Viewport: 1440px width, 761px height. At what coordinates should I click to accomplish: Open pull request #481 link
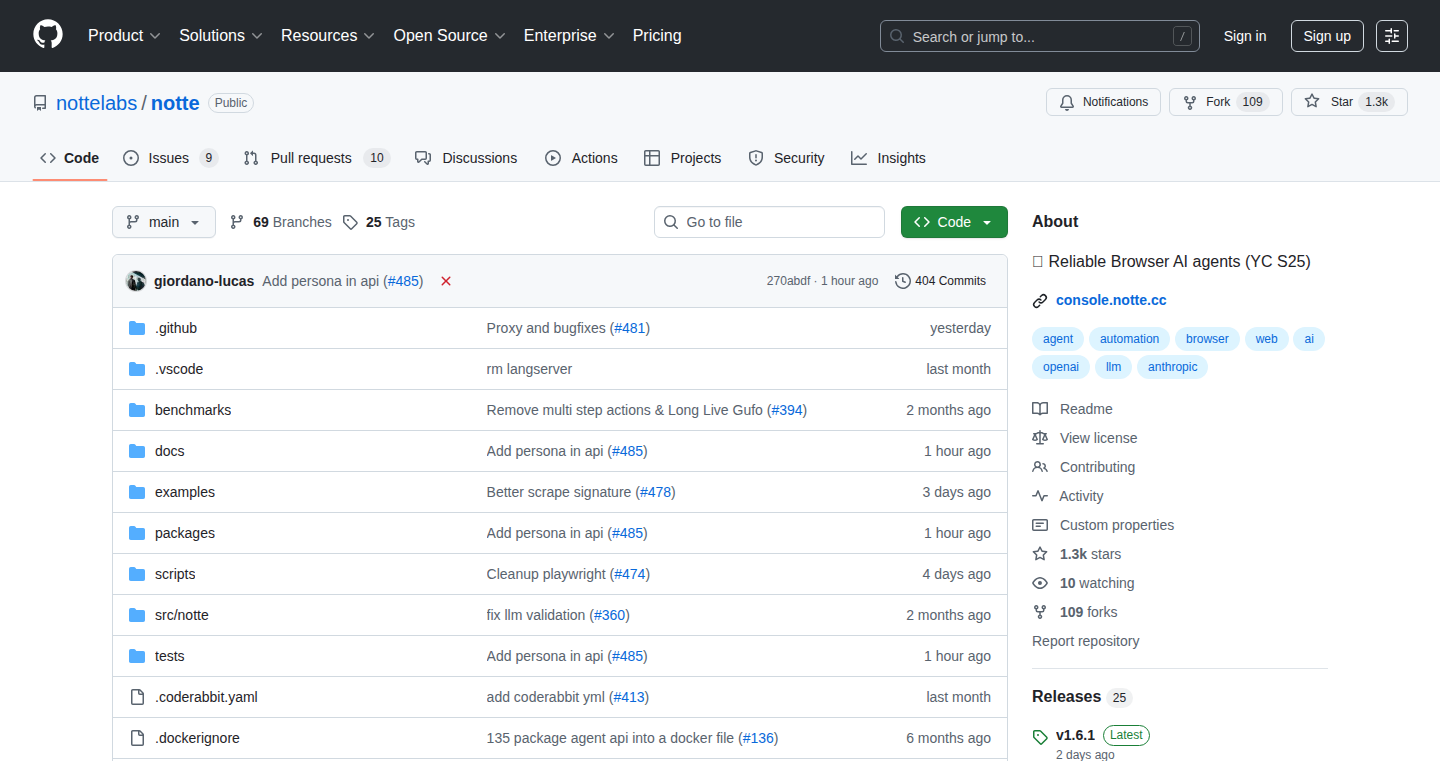point(630,328)
